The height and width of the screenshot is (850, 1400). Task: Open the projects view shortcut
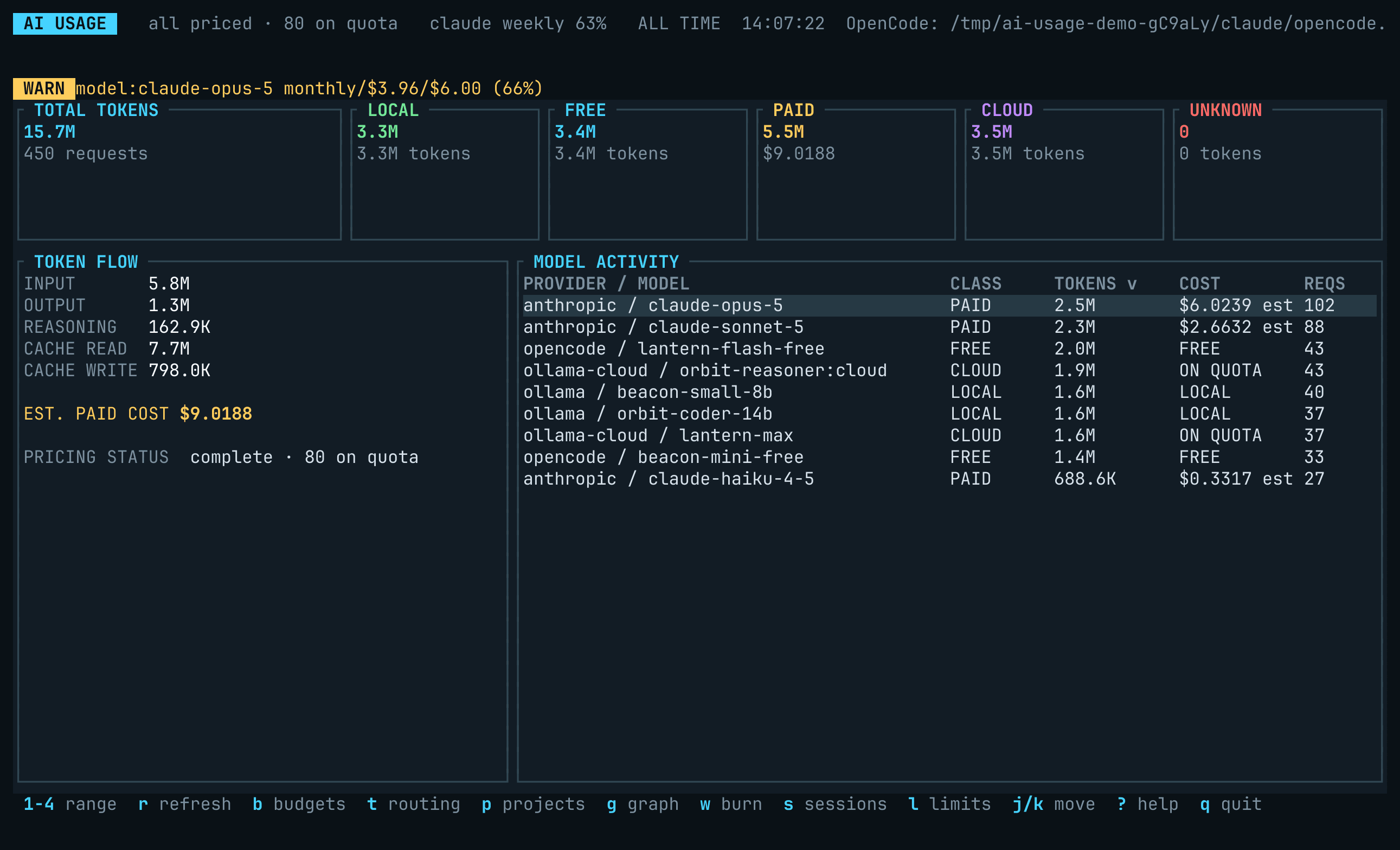click(x=533, y=804)
